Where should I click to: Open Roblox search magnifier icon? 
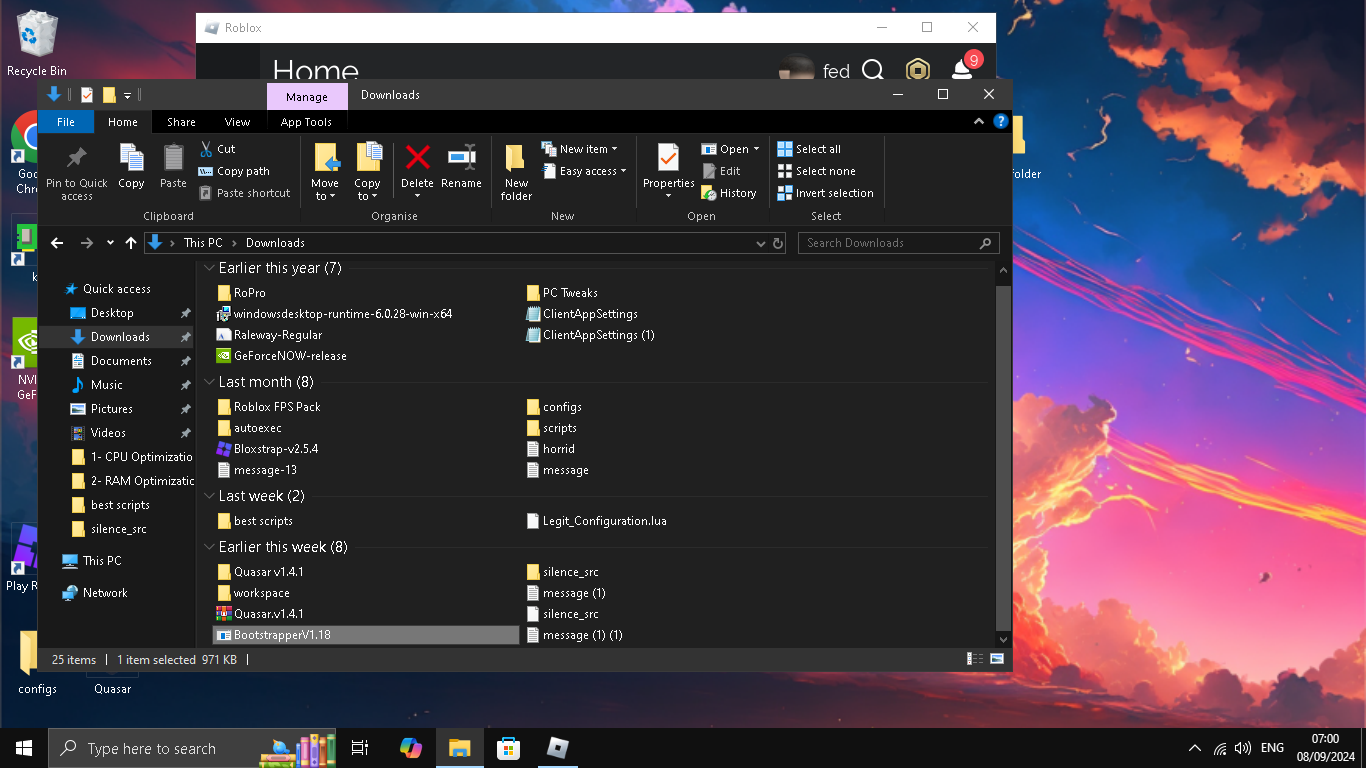pyautogui.click(x=873, y=70)
